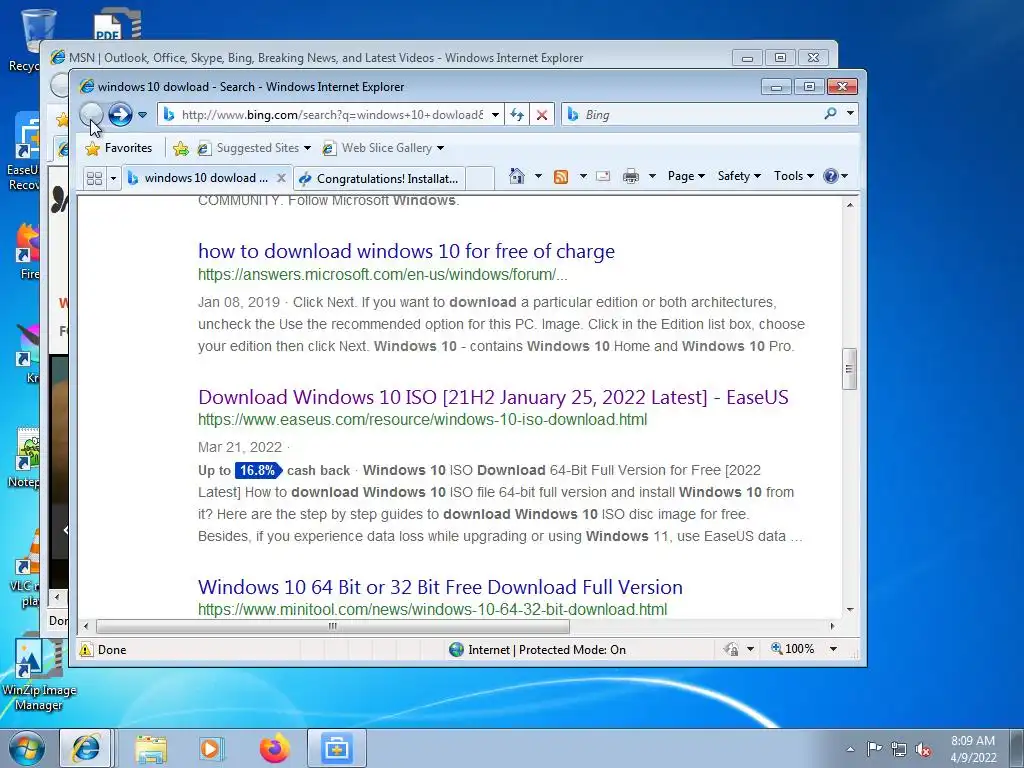The width and height of the screenshot is (1024, 768).
Task: Click the blue toolbox app on taskbar
Action: pyautogui.click(x=336, y=748)
